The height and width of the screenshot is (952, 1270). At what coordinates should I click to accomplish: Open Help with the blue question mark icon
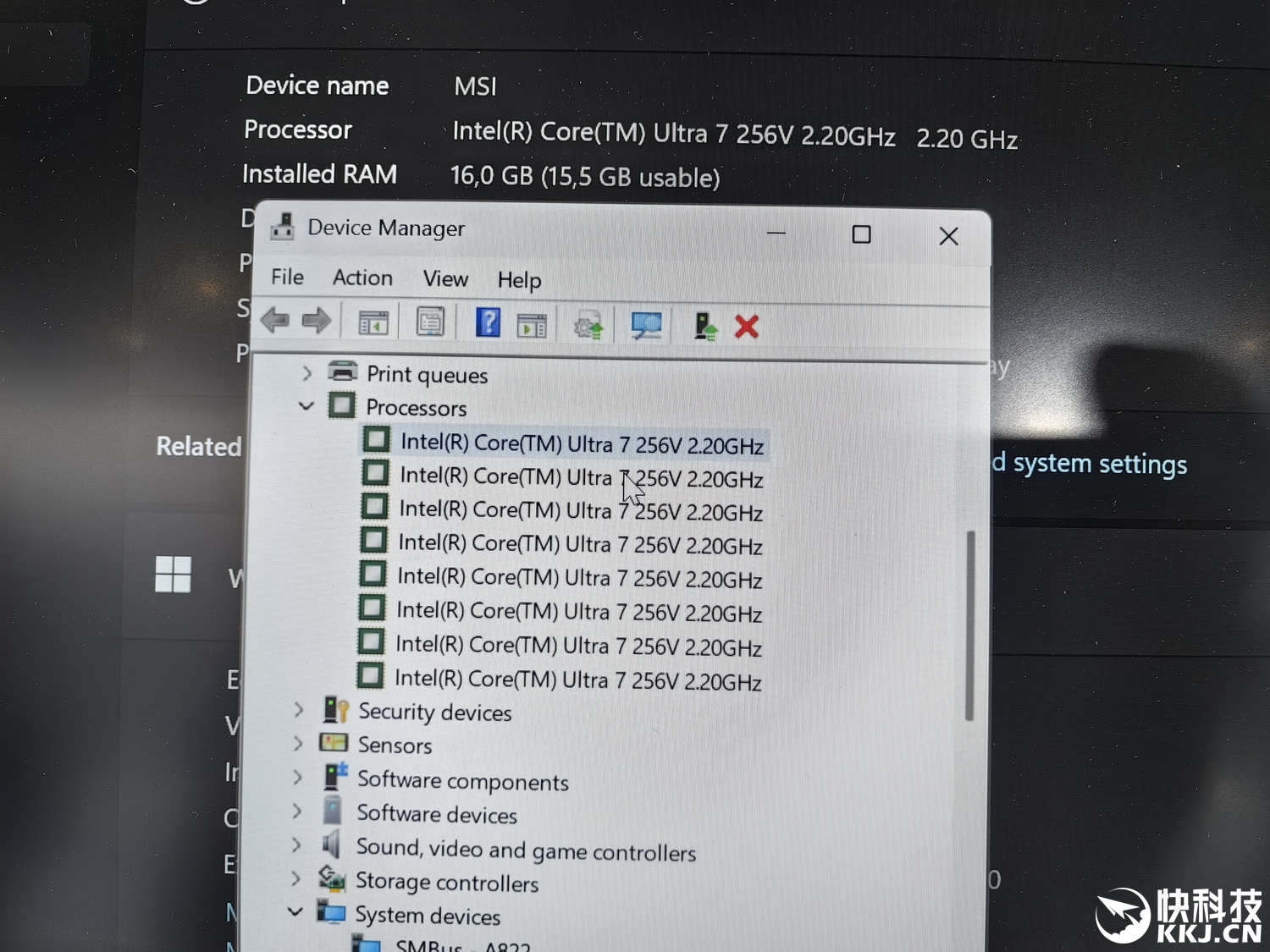pyautogui.click(x=488, y=322)
